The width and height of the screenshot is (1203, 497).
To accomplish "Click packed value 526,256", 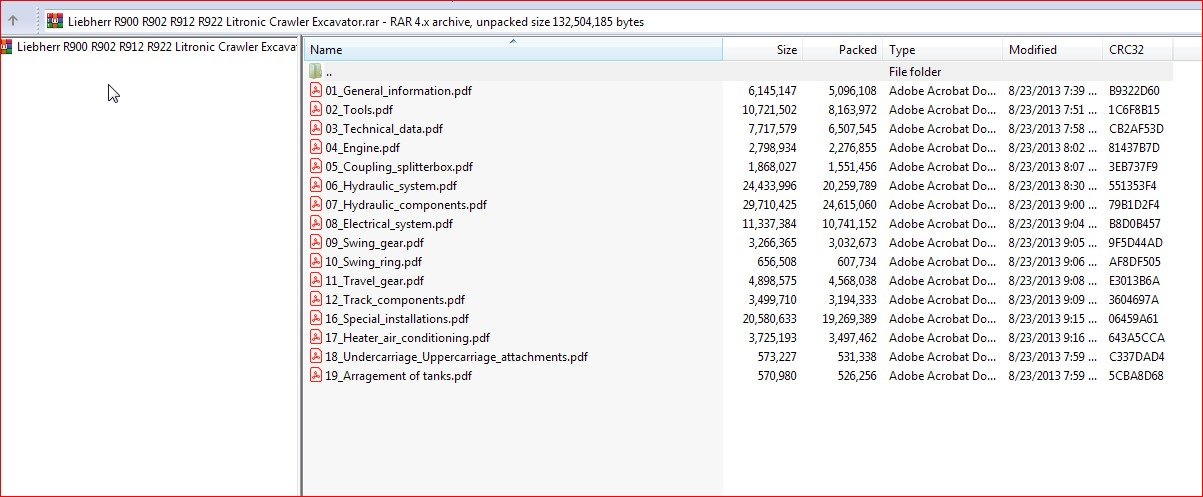I will coord(856,376).
